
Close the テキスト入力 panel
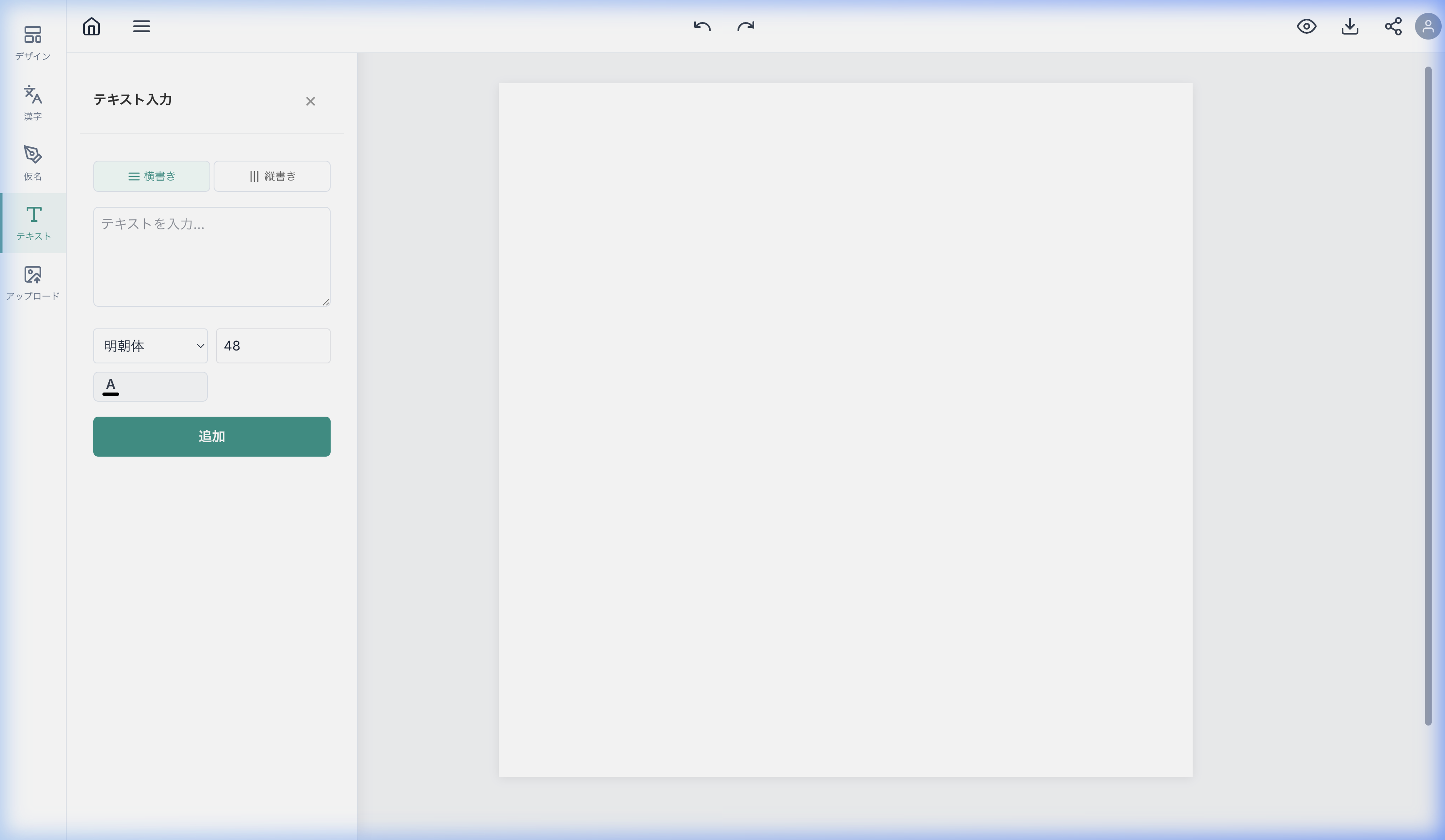(310, 102)
